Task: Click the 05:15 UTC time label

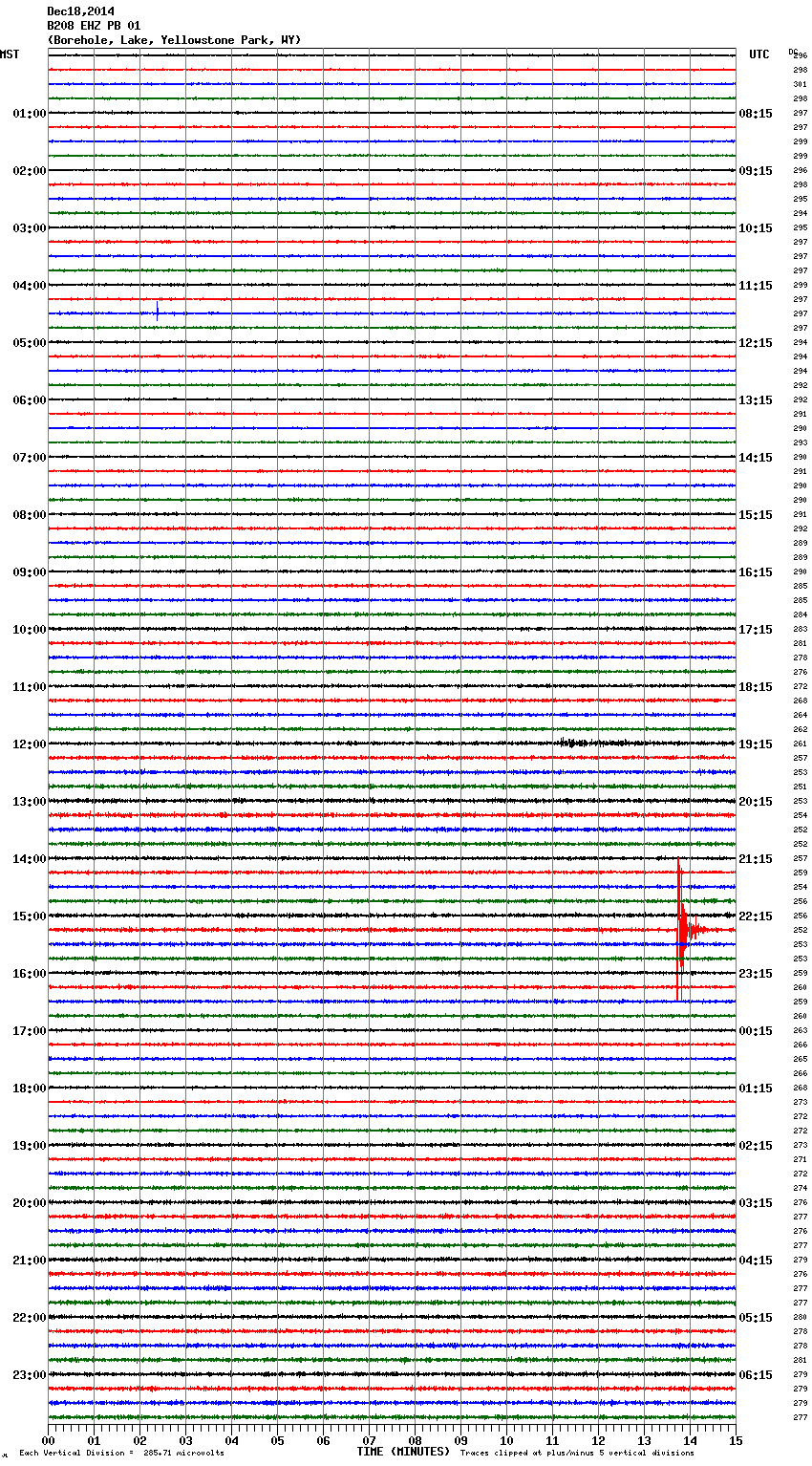Action: (756, 1318)
